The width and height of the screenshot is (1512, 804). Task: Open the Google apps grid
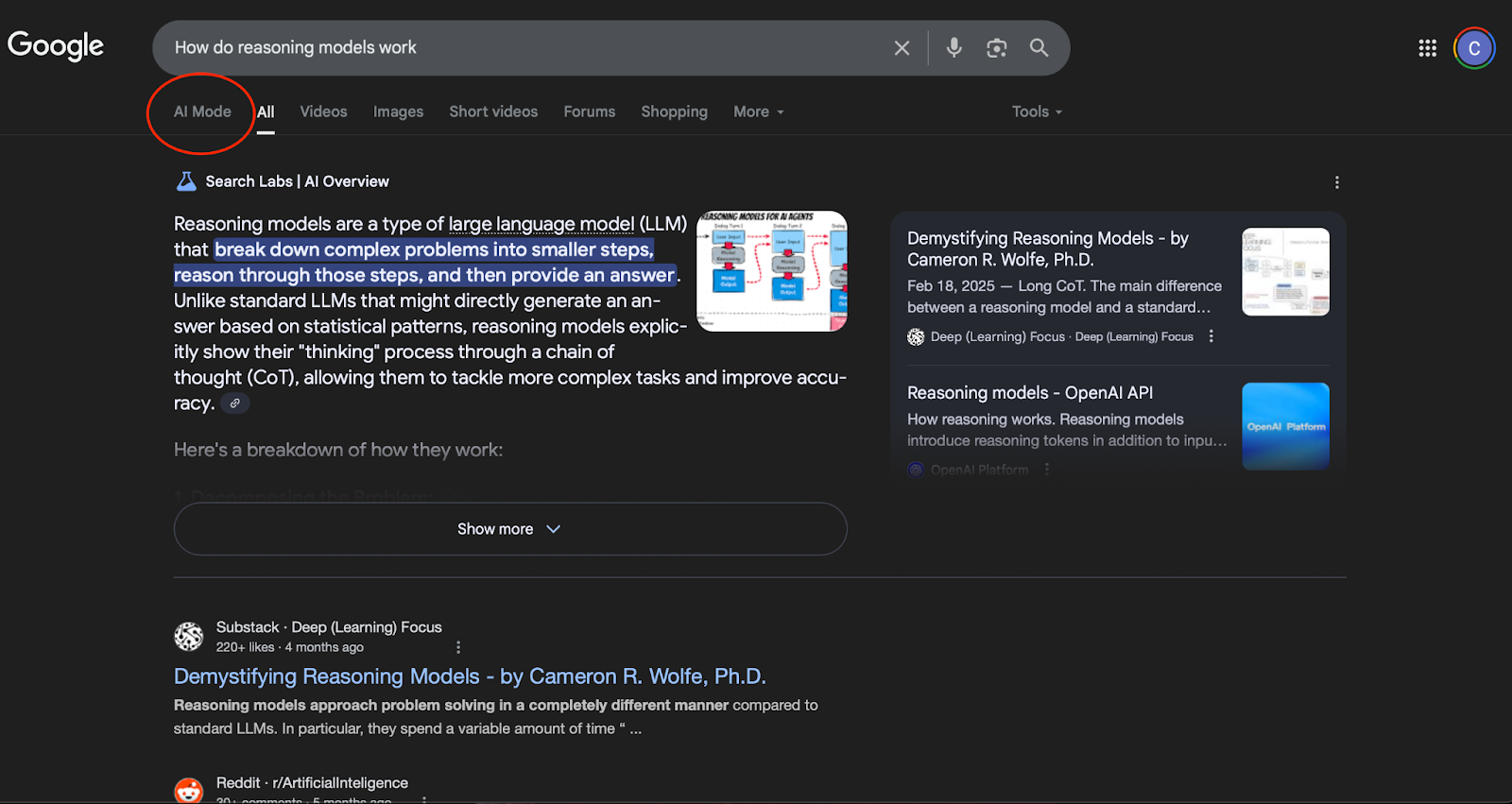pyautogui.click(x=1428, y=48)
